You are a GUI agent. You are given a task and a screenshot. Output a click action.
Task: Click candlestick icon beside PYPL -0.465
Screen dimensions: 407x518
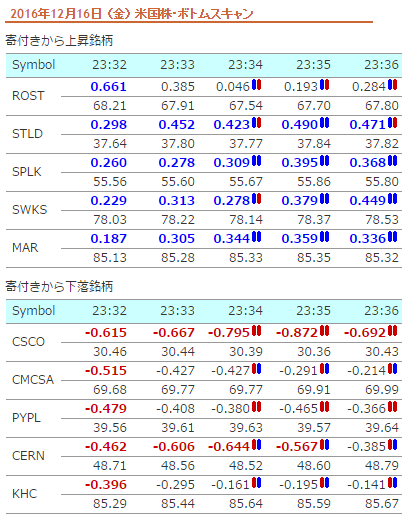pyautogui.click(x=324, y=407)
